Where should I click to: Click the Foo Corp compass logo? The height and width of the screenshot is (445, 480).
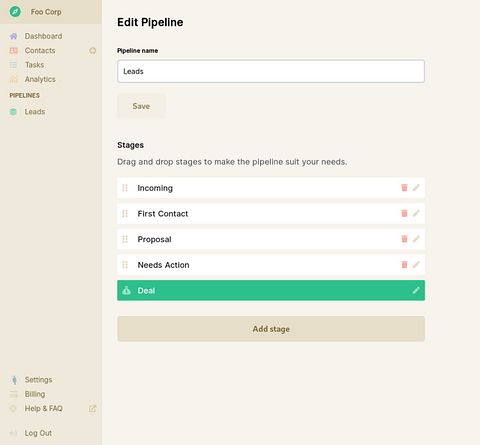15,12
